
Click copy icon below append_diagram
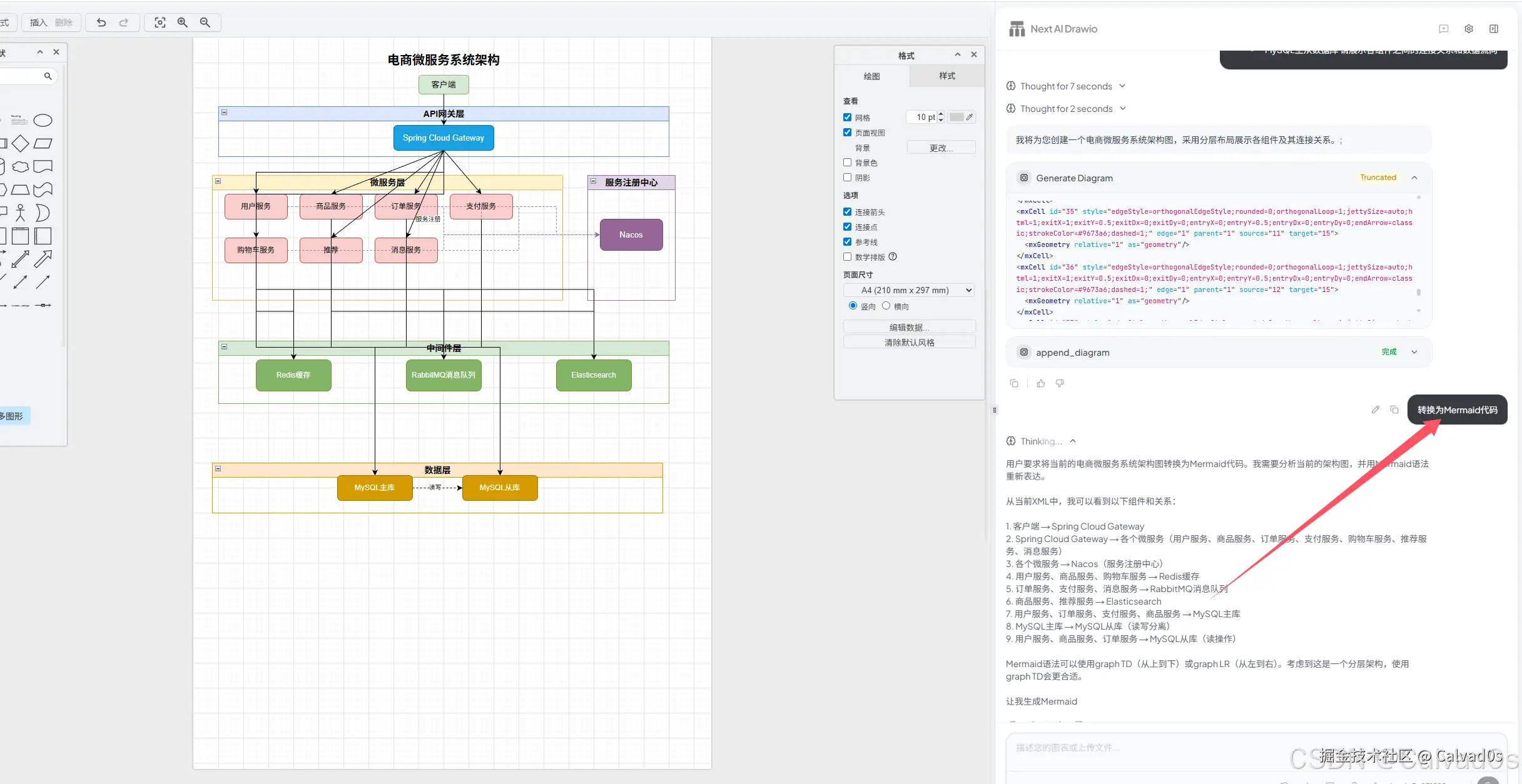tap(1014, 383)
